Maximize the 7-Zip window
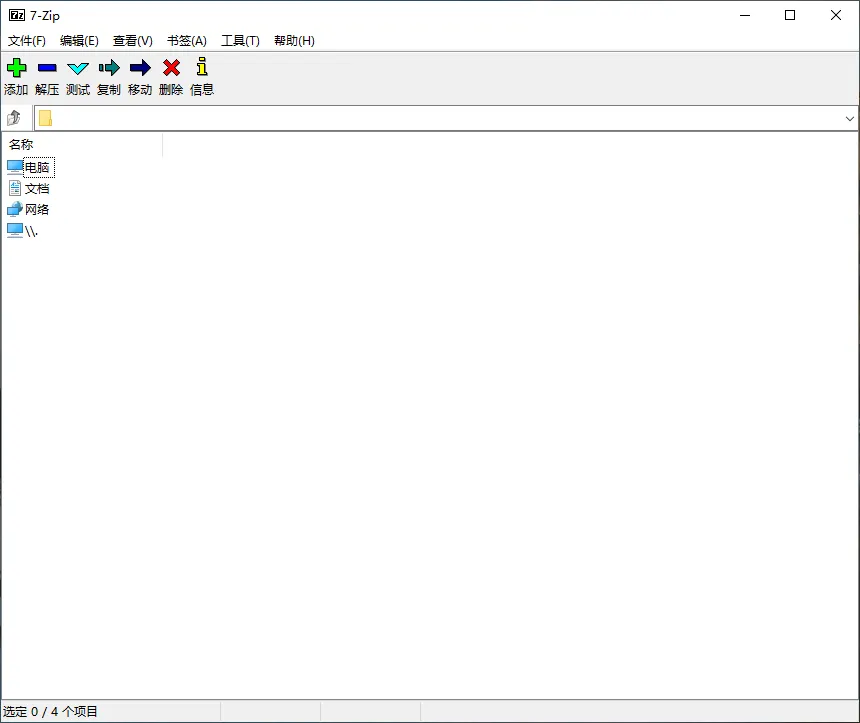 [x=790, y=15]
